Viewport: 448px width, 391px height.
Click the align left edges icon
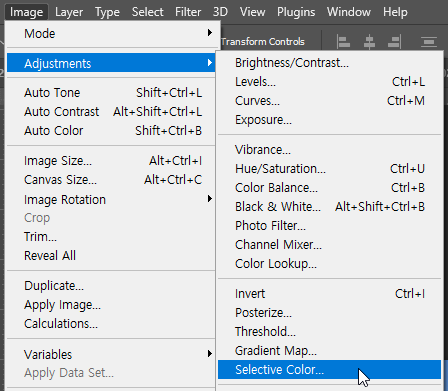coord(343,42)
